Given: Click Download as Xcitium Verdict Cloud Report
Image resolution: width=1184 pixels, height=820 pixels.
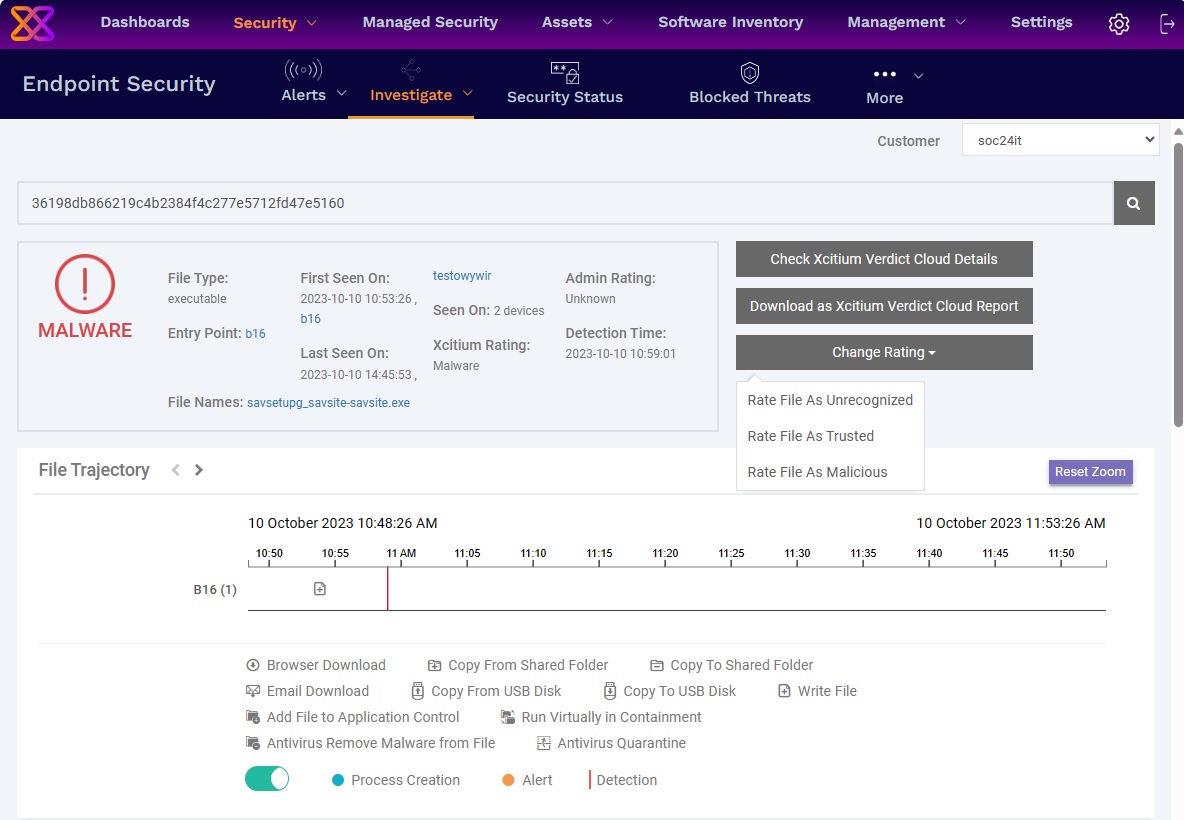Looking at the screenshot, I should pyautogui.click(x=884, y=306).
